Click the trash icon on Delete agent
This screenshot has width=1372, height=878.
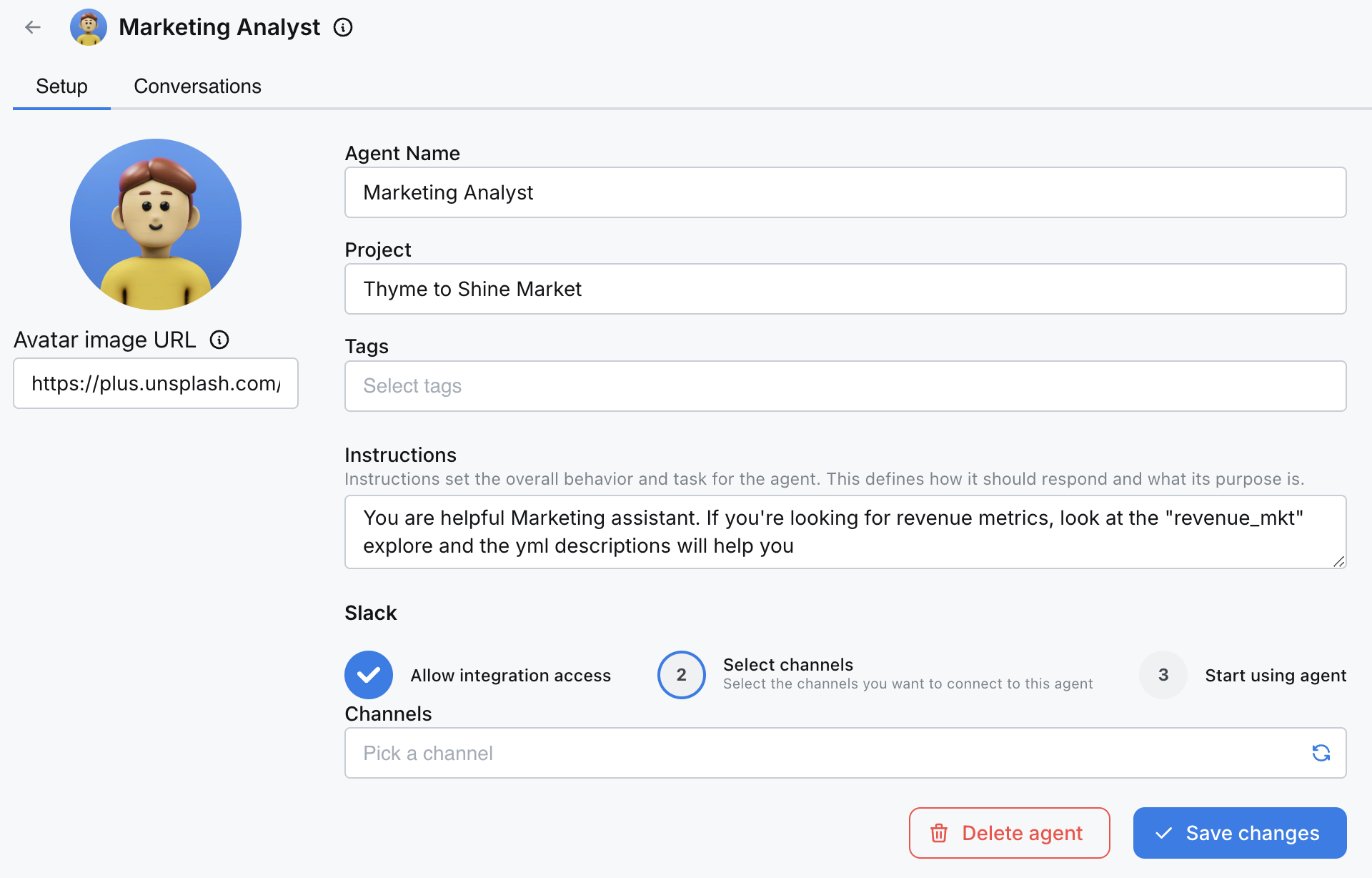point(939,833)
